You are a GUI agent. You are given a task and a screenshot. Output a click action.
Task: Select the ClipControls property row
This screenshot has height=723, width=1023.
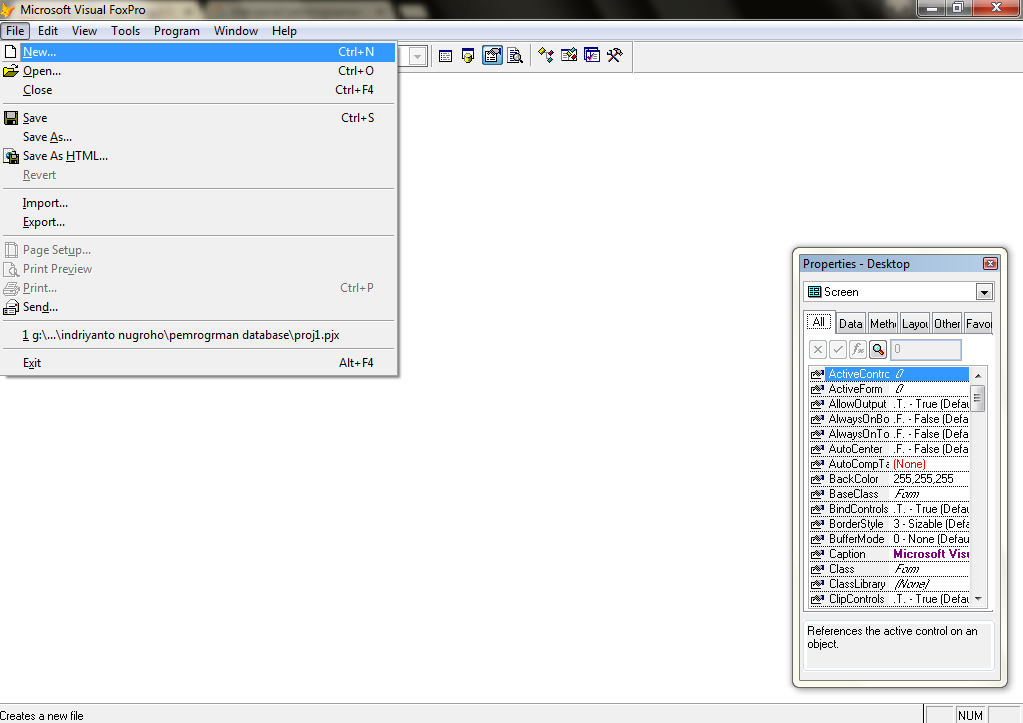point(889,599)
